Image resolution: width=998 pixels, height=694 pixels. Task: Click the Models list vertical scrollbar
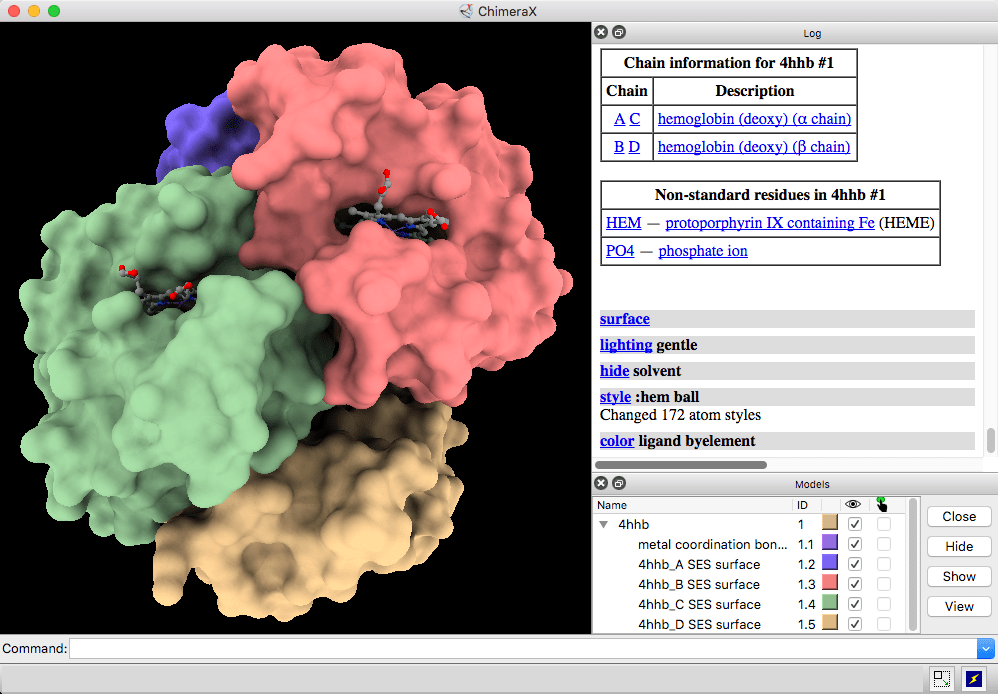point(913,564)
